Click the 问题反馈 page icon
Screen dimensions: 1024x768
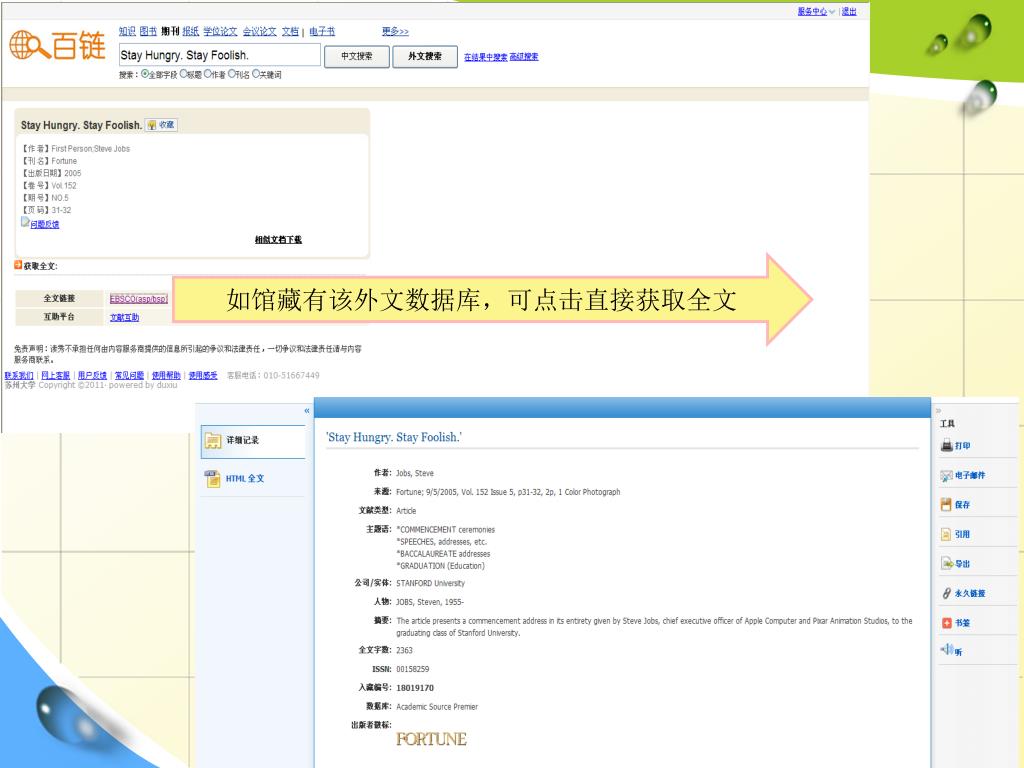point(25,223)
